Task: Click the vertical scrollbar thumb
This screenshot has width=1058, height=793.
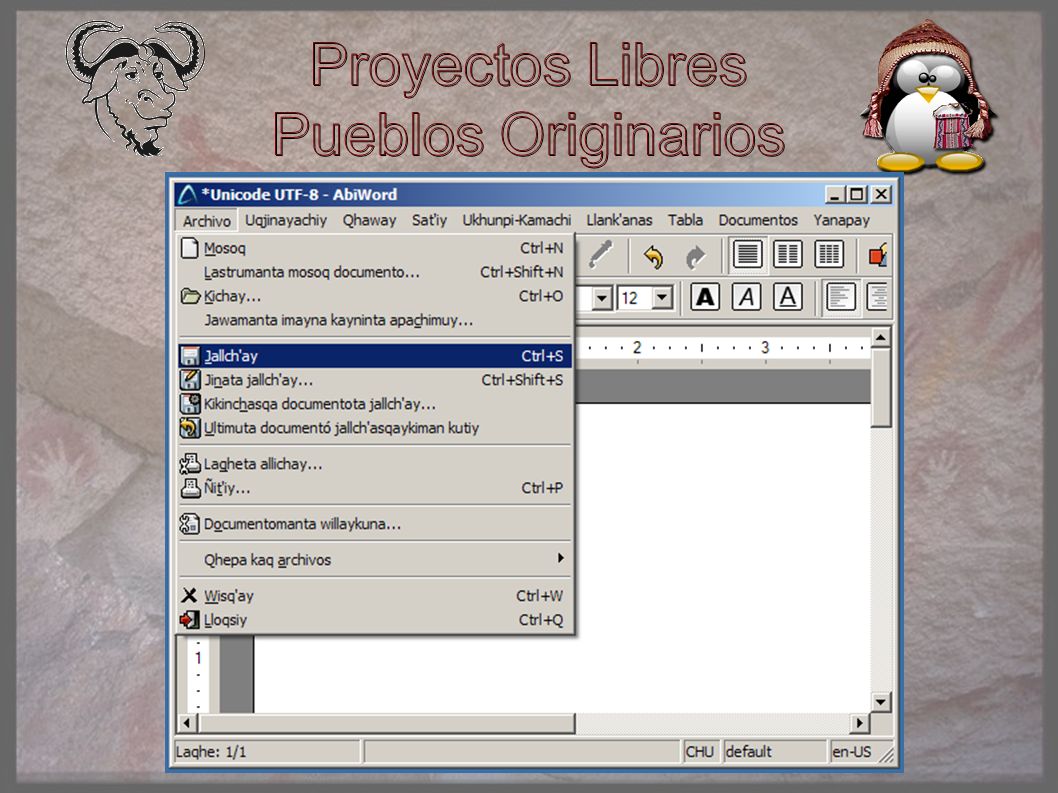Action: click(881, 387)
